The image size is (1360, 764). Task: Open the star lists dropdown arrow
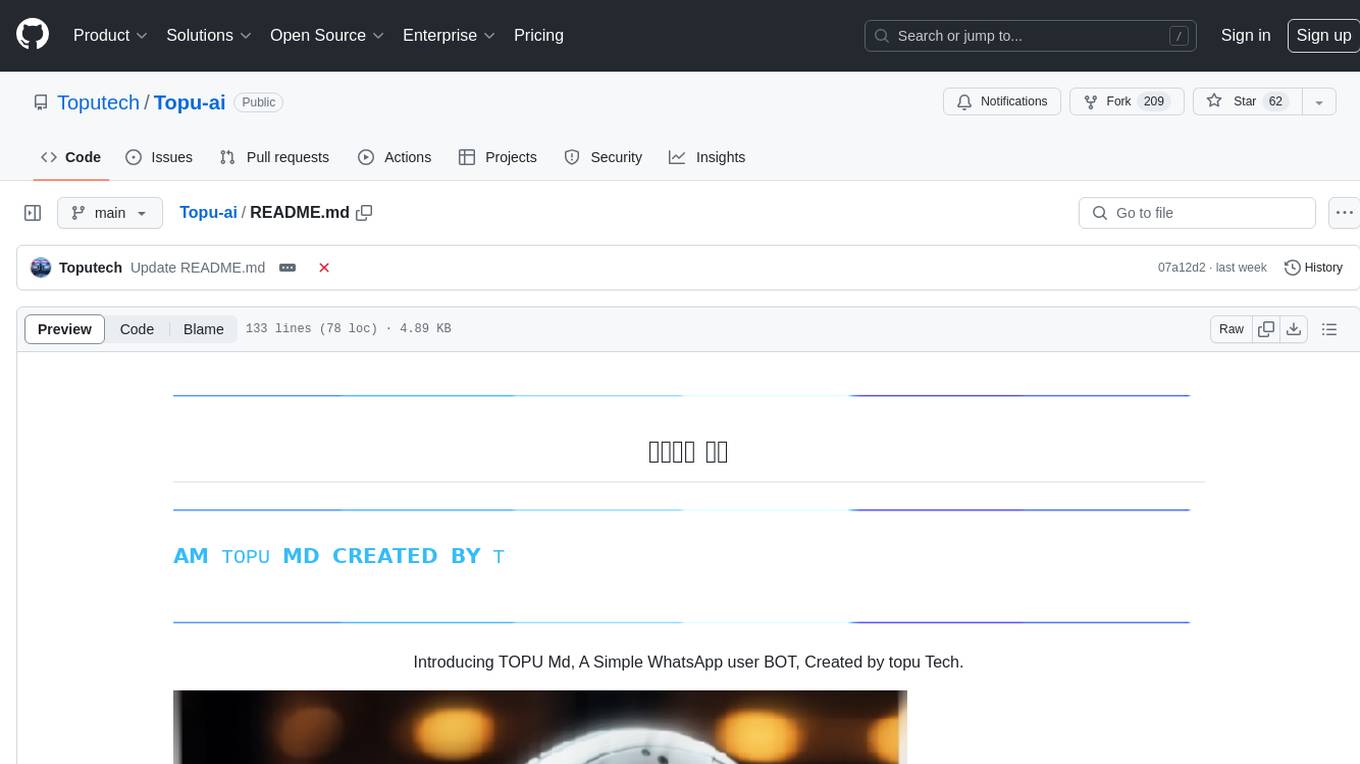click(x=1319, y=101)
